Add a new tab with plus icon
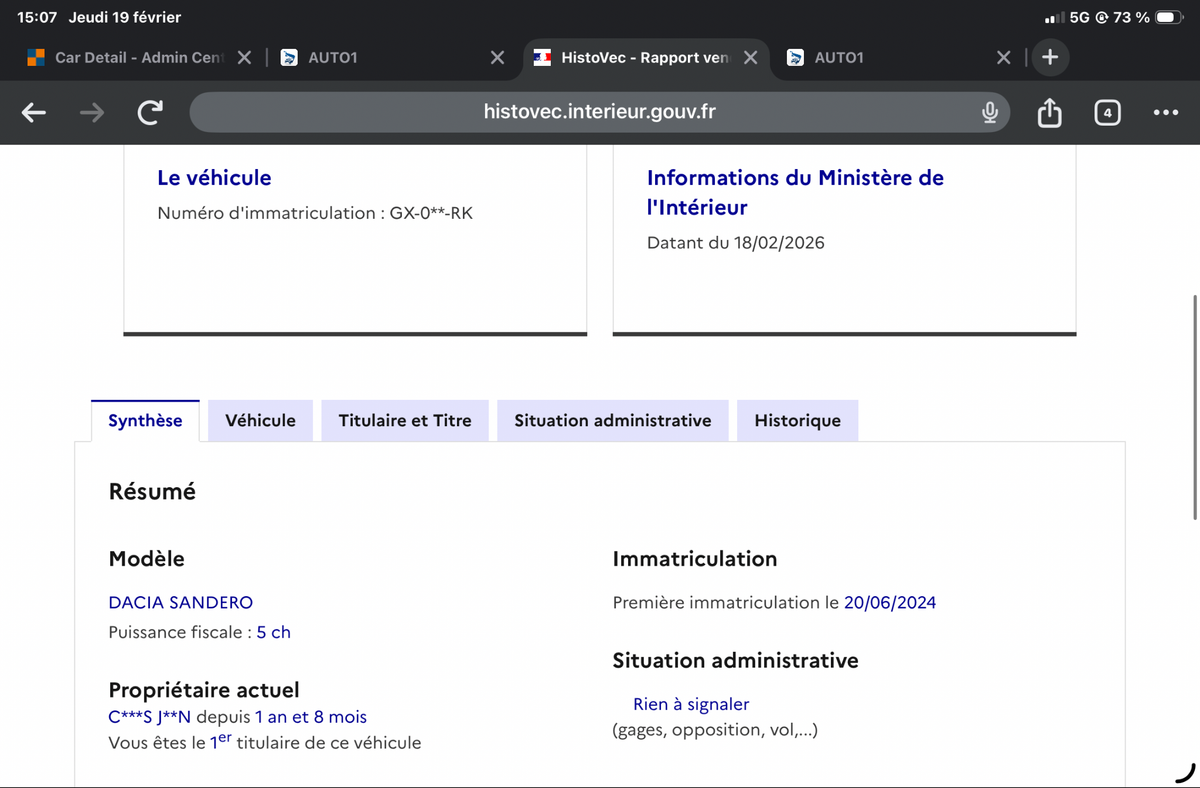Screen dimensions: 1200x788 (x=1049, y=57)
